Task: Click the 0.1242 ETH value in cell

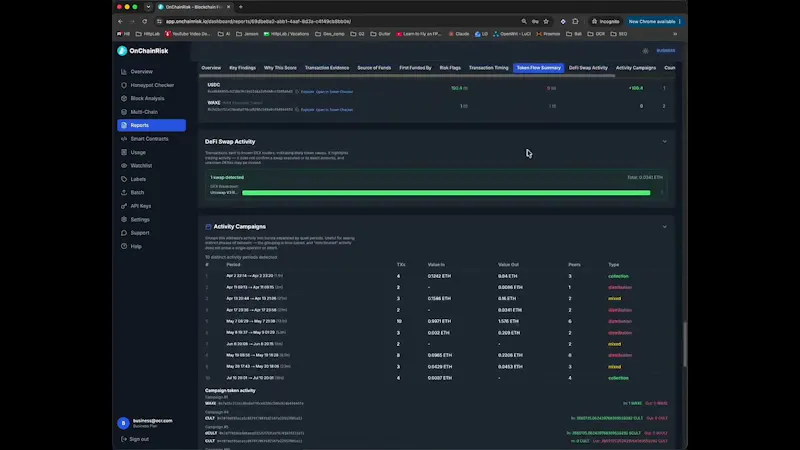Action: pyautogui.click(x=439, y=276)
